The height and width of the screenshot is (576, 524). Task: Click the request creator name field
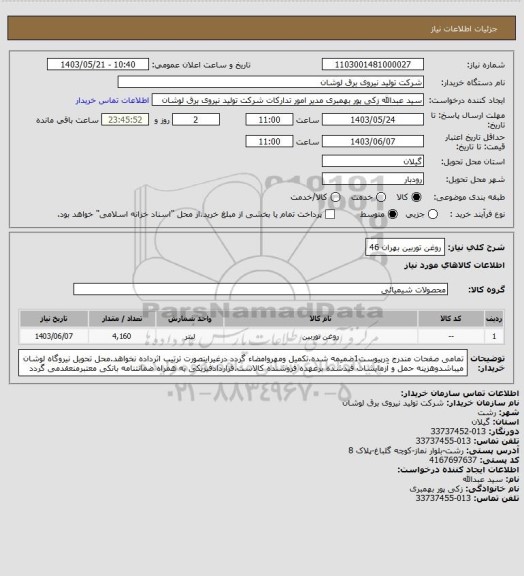[288, 100]
